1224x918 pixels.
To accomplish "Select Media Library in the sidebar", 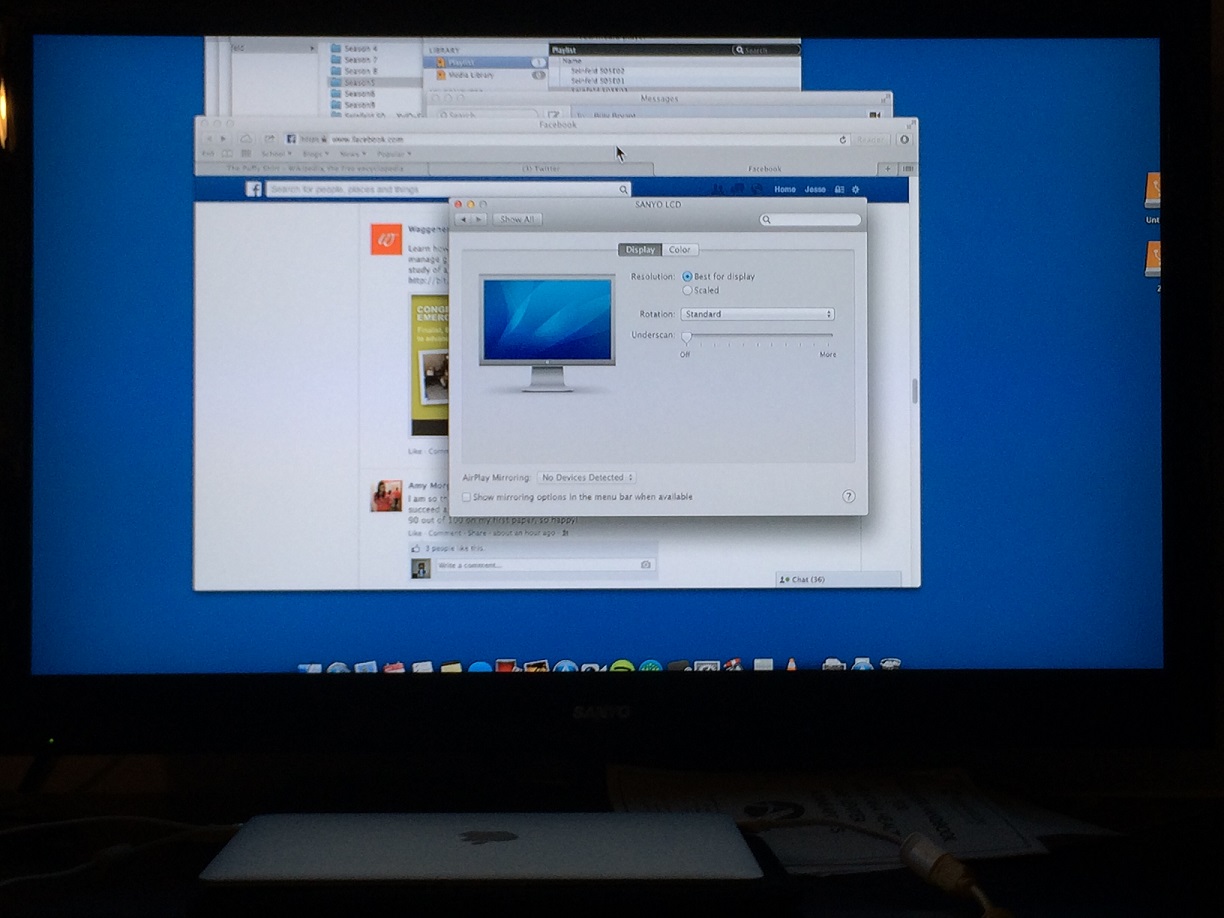I will [484, 75].
